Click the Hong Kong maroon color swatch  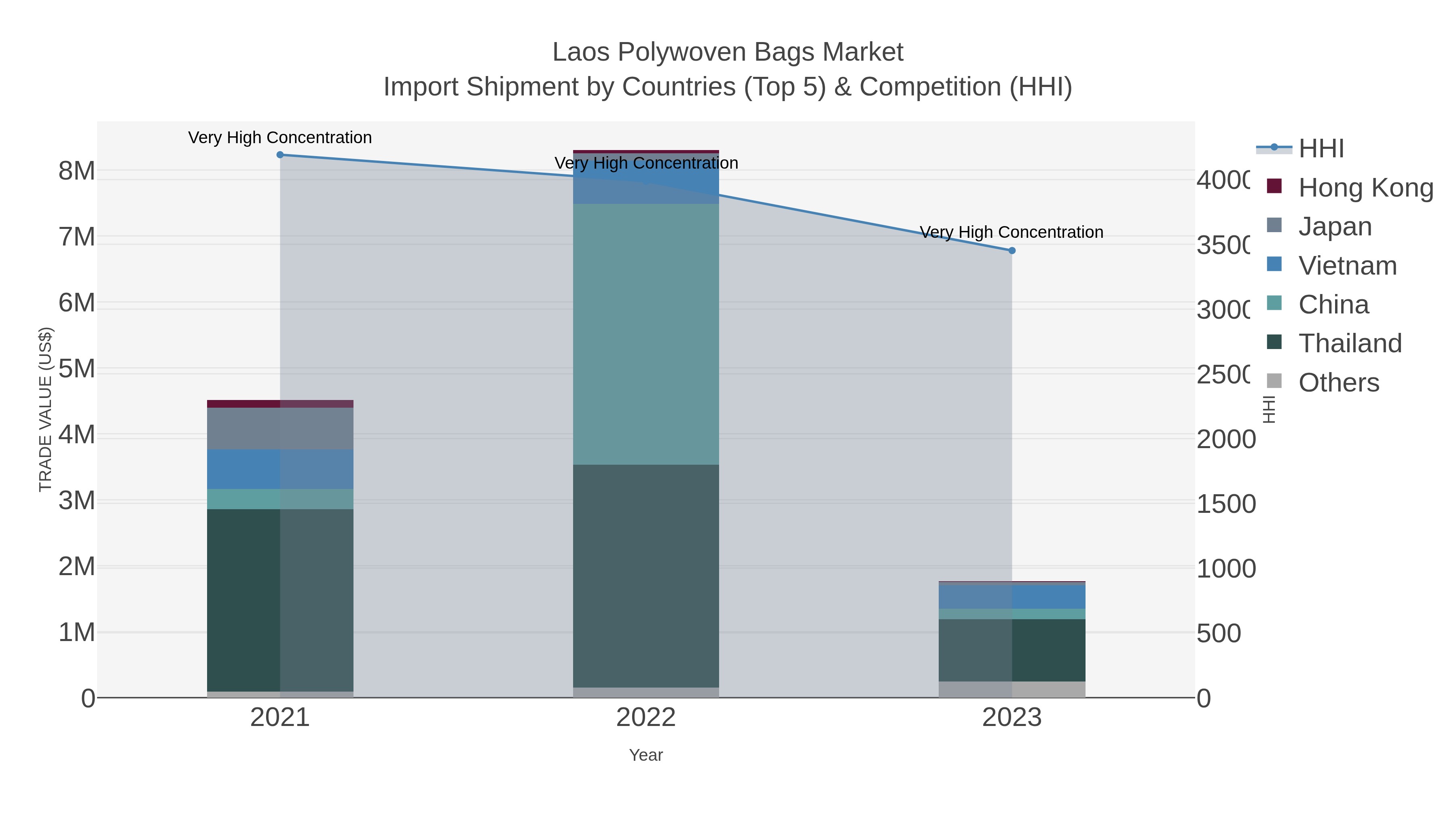pyautogui.click(x=1274, y=186)
